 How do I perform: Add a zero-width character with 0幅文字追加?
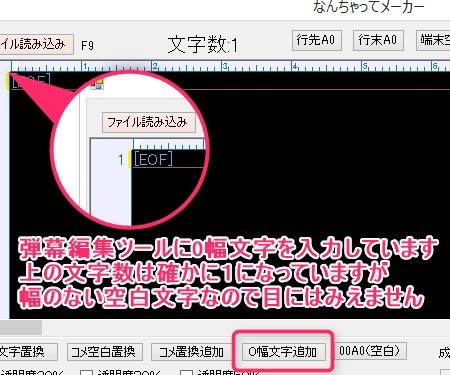pyautogui.click(x=283, y=352)
